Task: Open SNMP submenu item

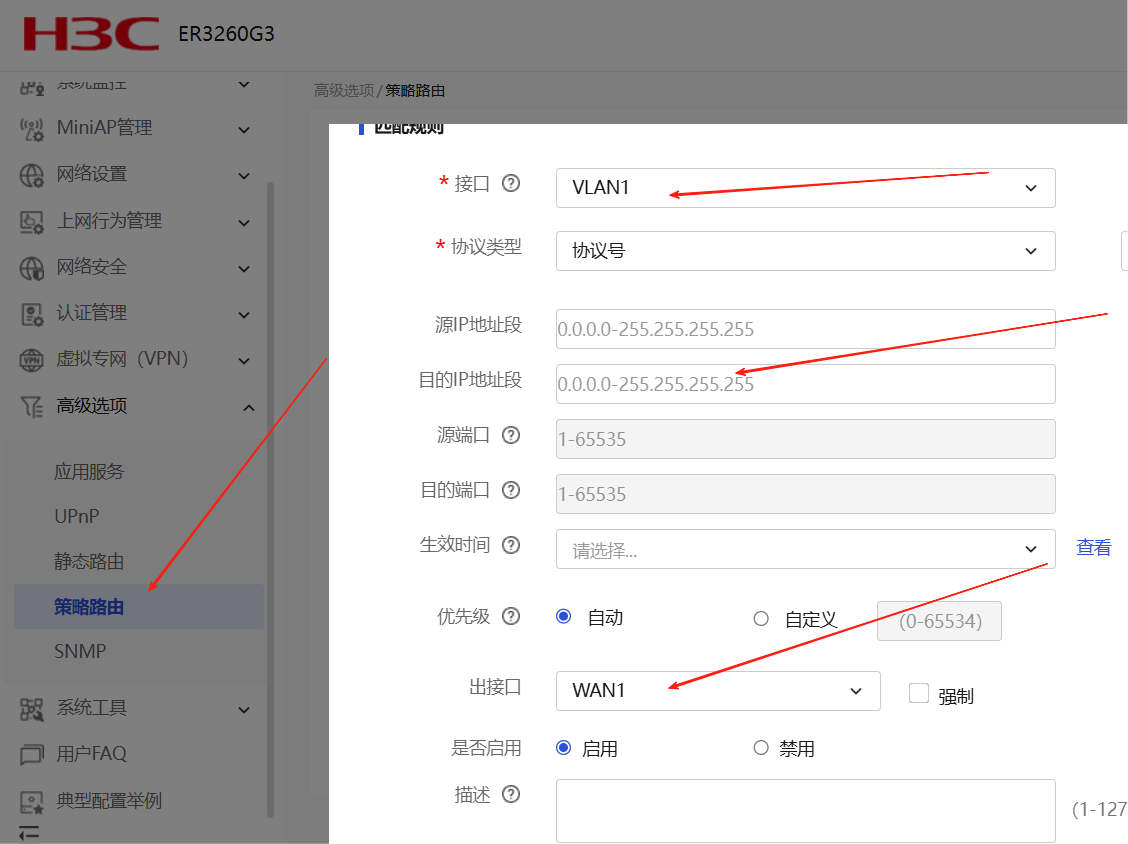Action: point(81,652)
